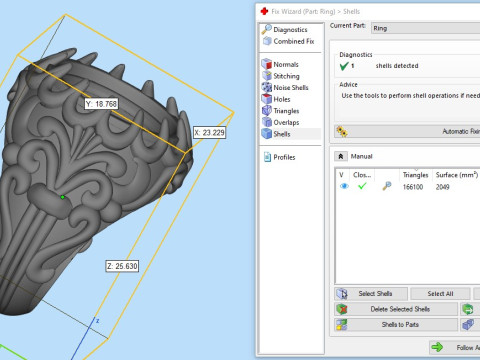Open the Normals fixing page
Screen dimensions: 480x360
click(280, 64)
